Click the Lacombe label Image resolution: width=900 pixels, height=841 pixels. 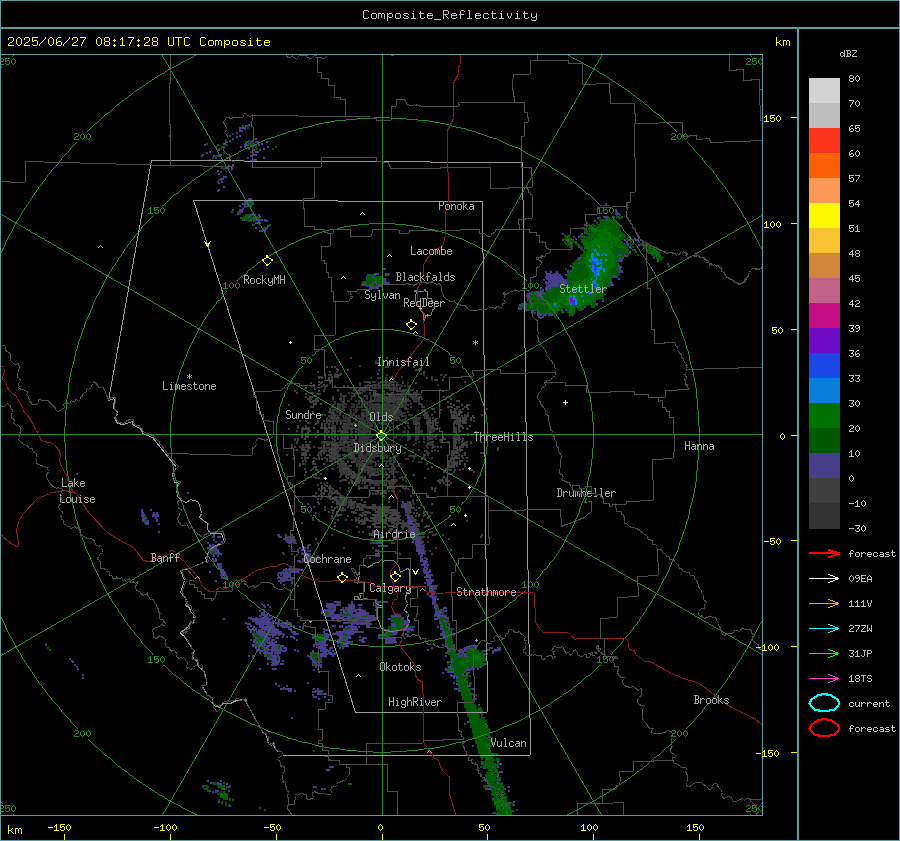point(431,251)
